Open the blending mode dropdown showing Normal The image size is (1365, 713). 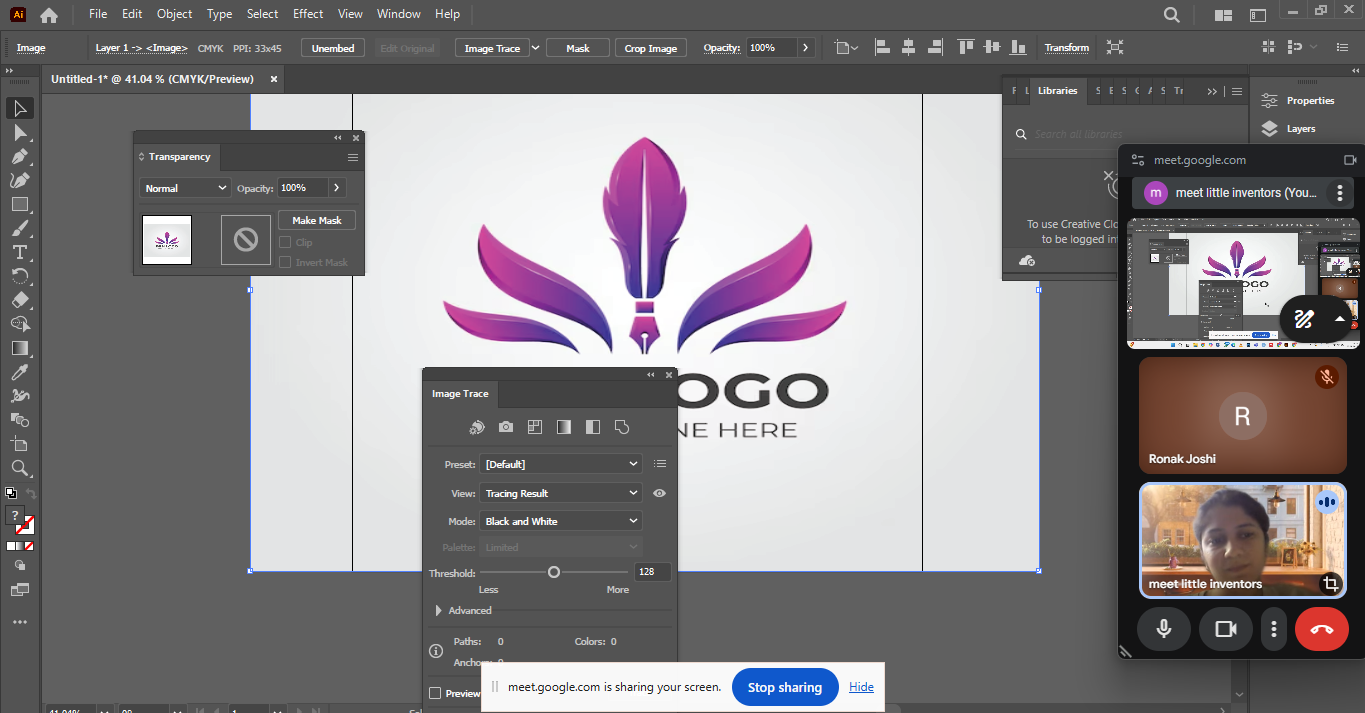[x=186, y=188]
